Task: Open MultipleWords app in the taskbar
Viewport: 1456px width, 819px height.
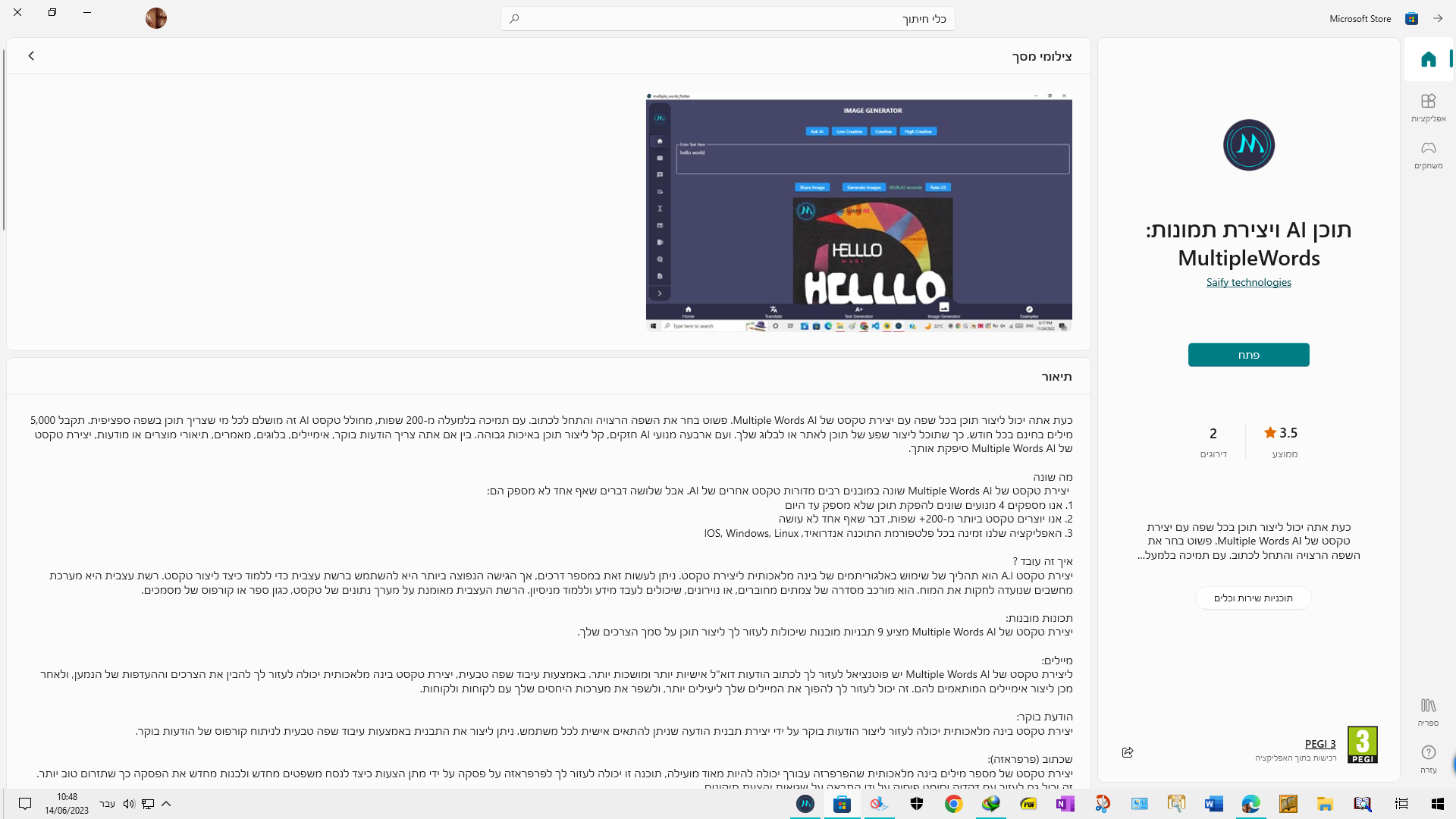Action: tap(805, 804)
